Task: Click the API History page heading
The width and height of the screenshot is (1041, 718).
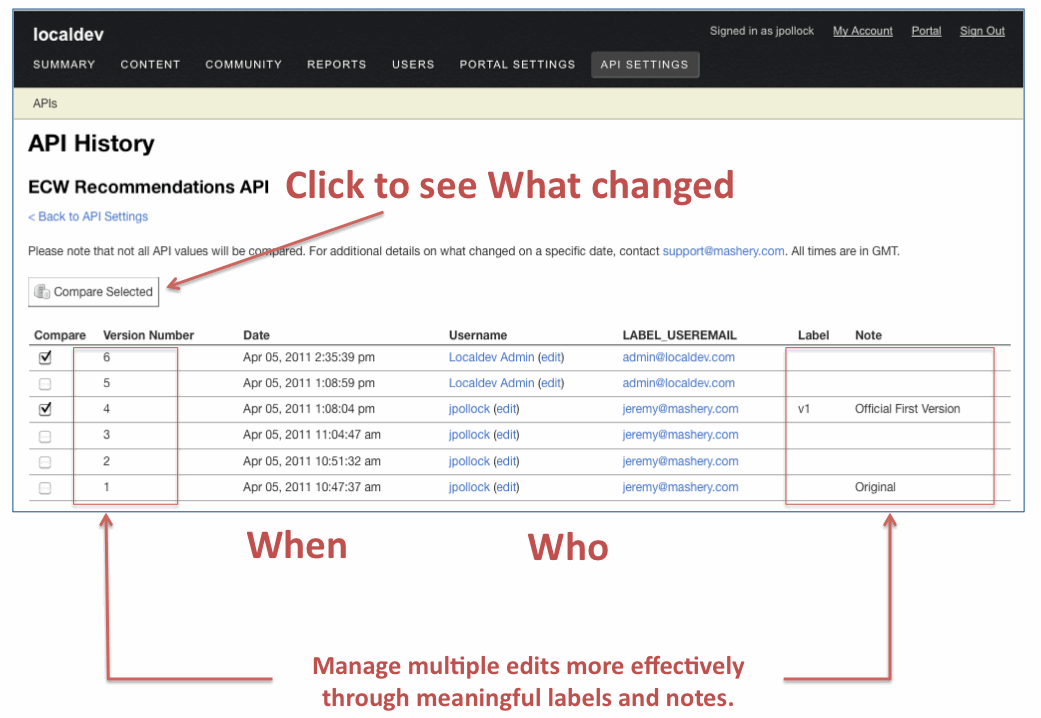Action: pyautogui.click(x=91, y=143)
